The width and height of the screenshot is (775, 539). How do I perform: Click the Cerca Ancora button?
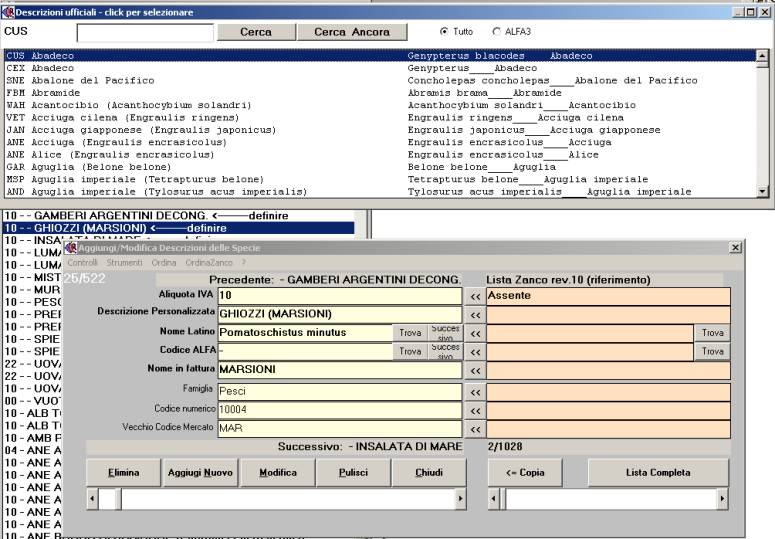click(x=352, y=32)
